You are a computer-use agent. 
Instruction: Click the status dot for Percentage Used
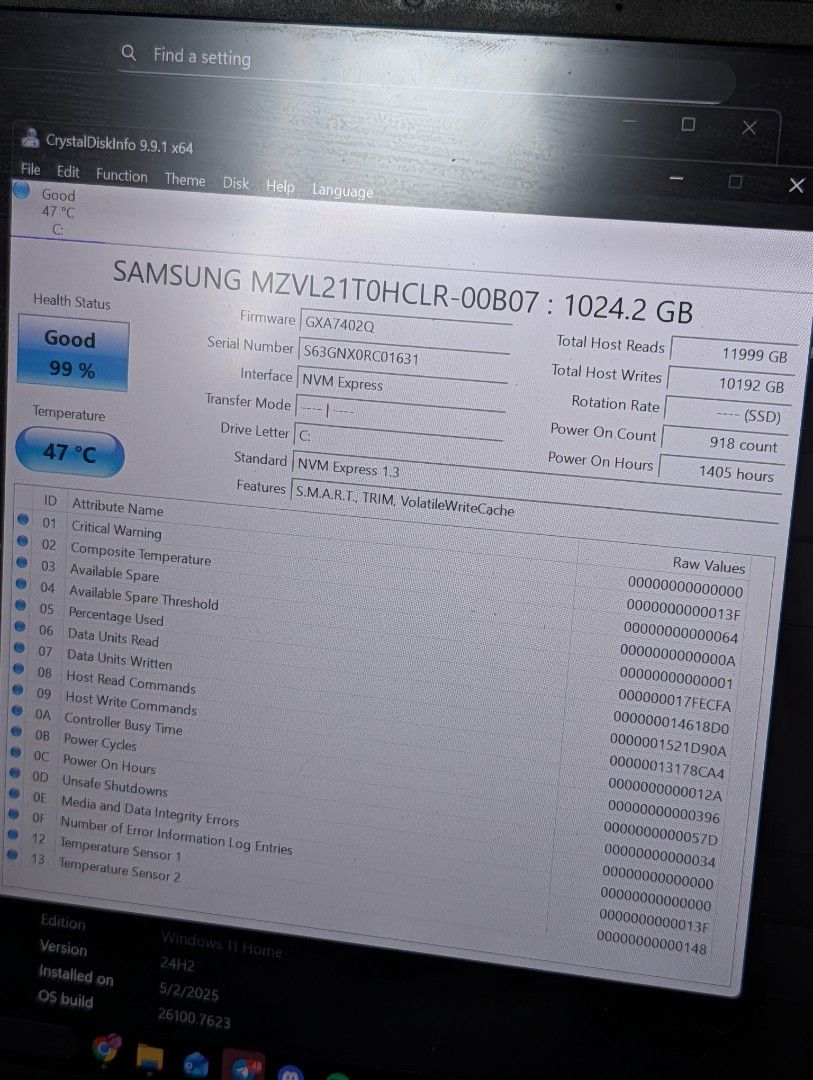click(x=21, y=605)
